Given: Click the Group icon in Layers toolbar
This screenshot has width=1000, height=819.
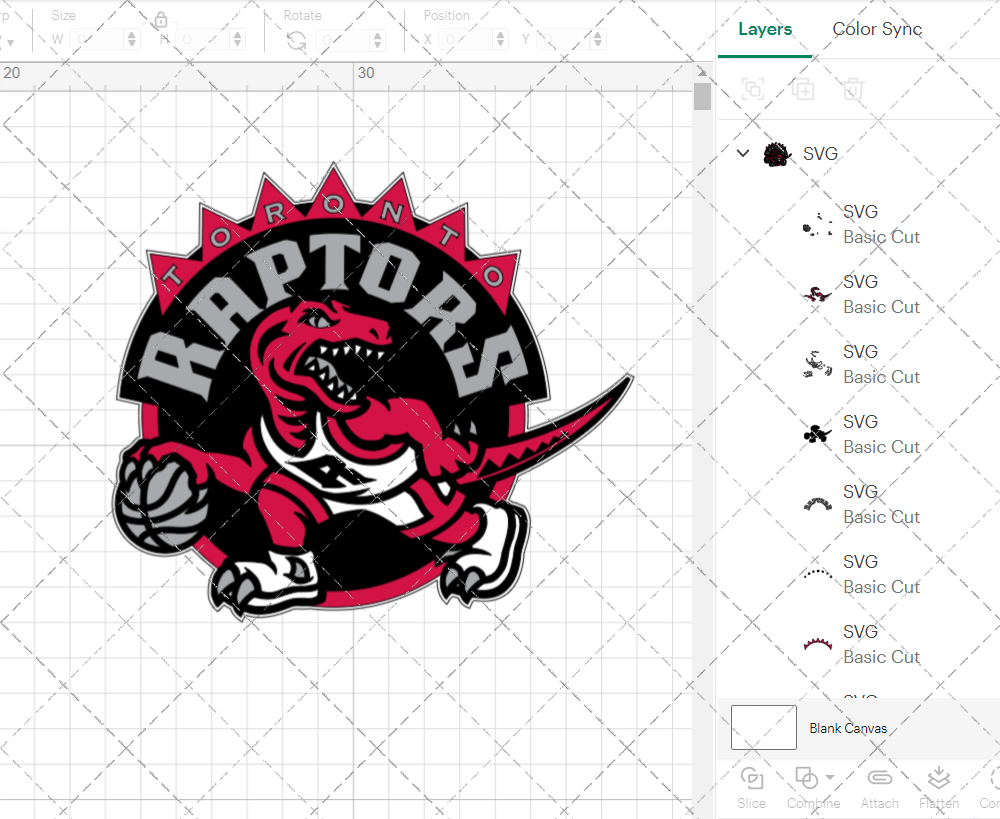Looking at the screenshot, I should coord(753,89).
